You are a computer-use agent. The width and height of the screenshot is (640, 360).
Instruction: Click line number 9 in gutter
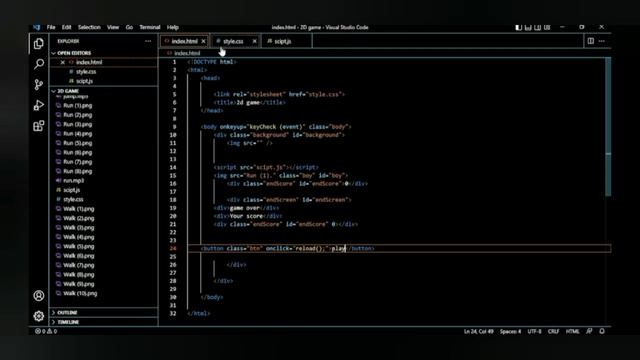tap(174, 127)
